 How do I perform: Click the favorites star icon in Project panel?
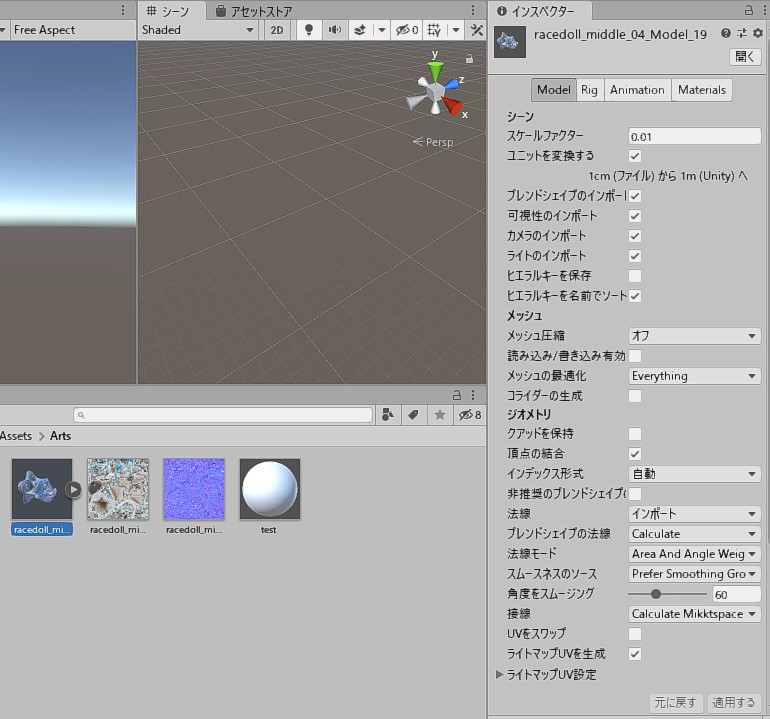point(439,415)
